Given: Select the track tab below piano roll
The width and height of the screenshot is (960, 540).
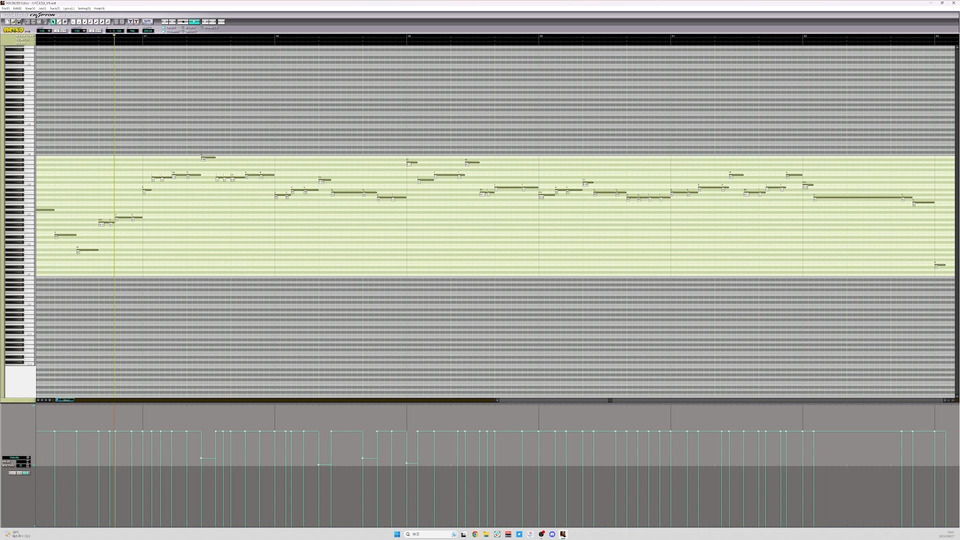Looking at the screenshot, I should pos(65,400).
